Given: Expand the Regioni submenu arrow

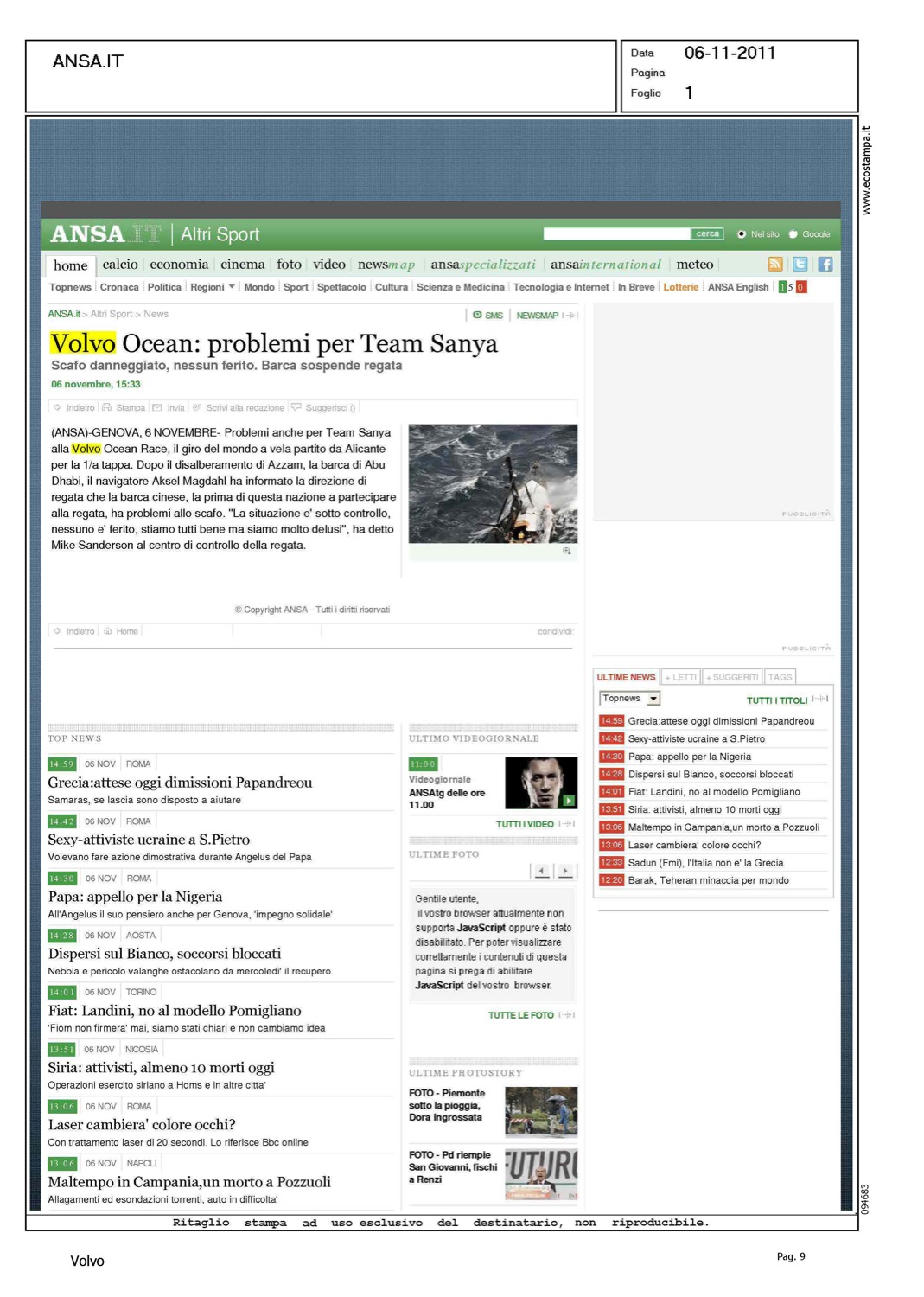Looking at the screenshot, I should point(232,287).
